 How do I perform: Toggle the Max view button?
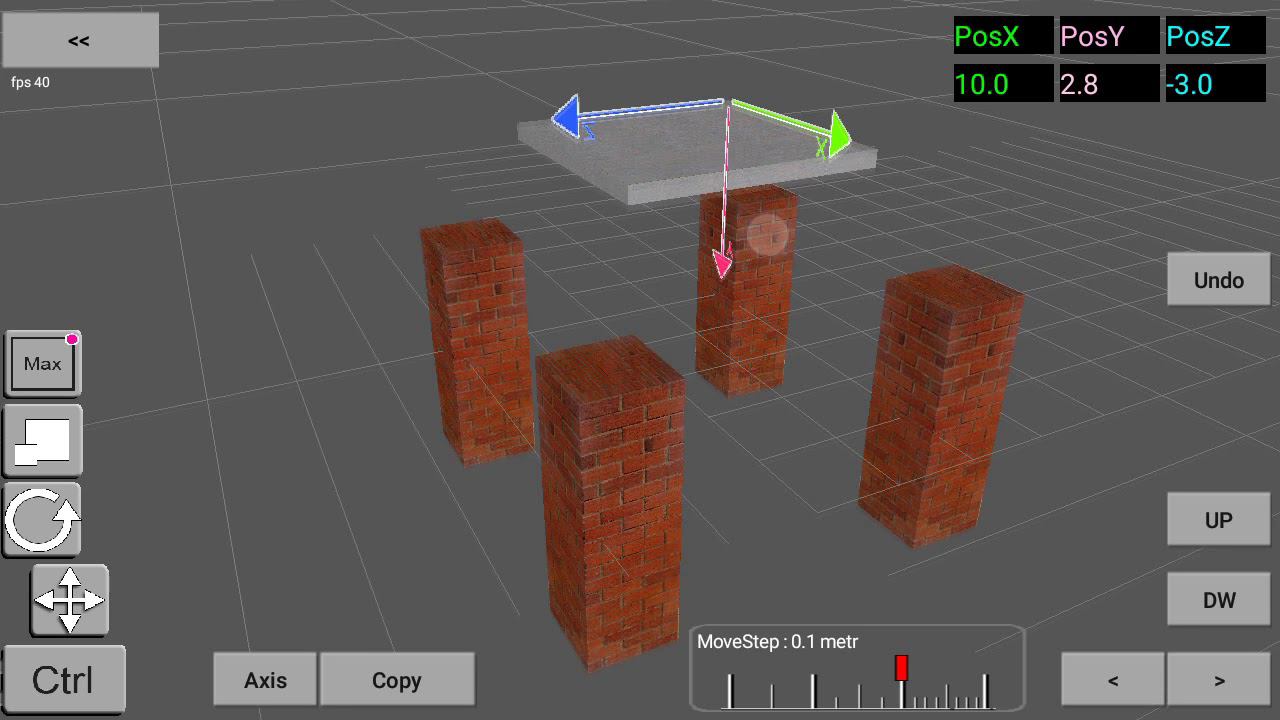pyautogui.click(x=43, y=364)
